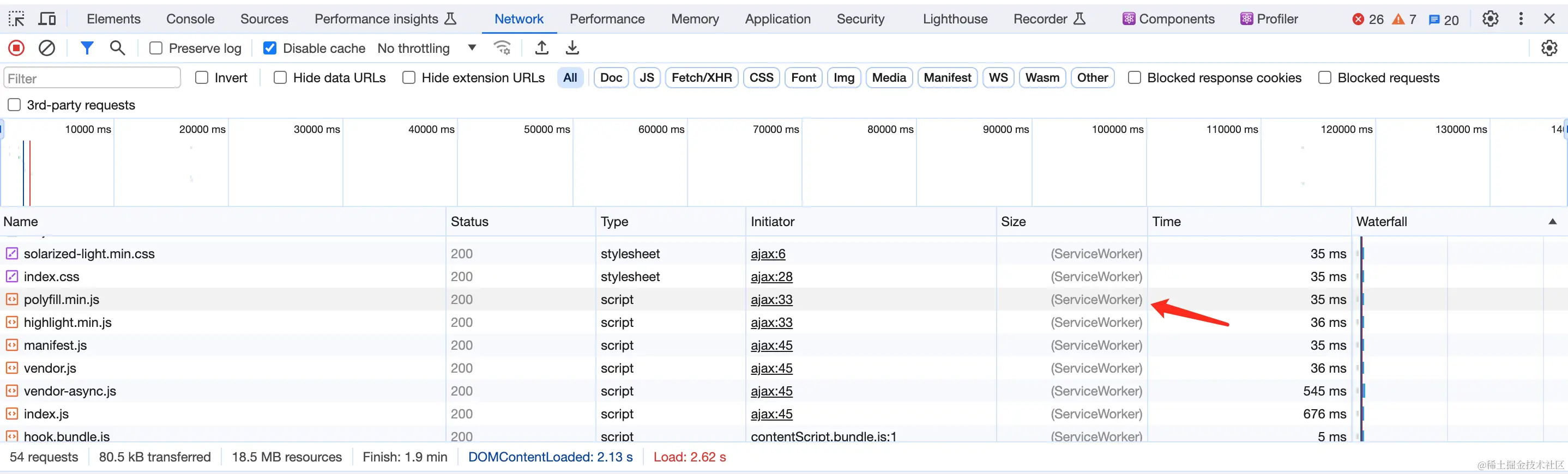Open network conditions wifi icon
This screenshot has height=474, width=1568.
click(502, 47)
